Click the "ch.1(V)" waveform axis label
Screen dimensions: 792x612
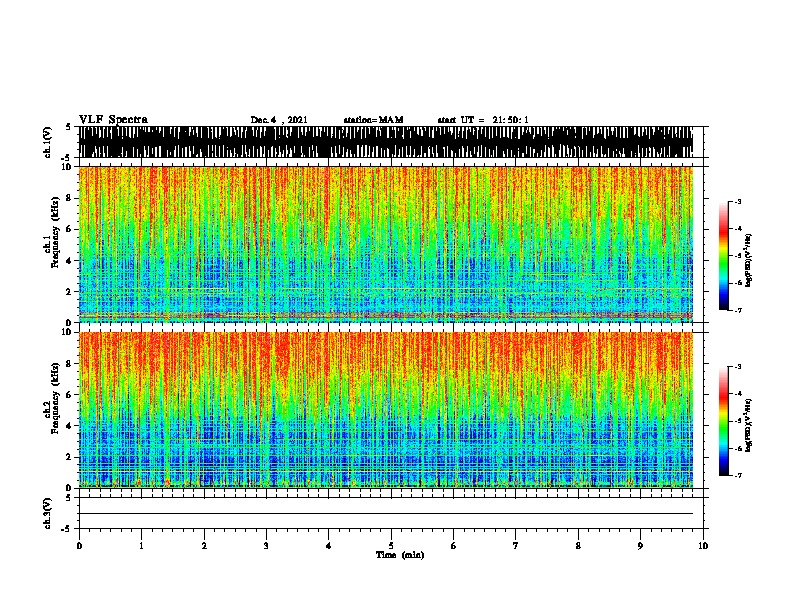[48, 142]
